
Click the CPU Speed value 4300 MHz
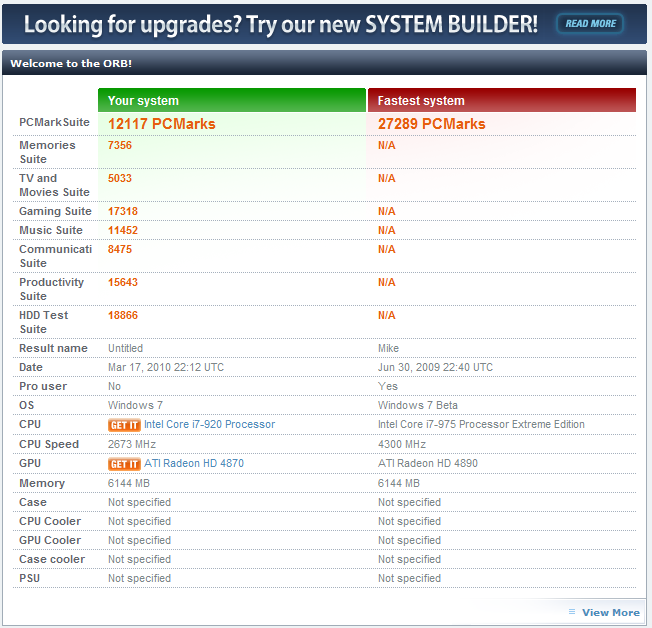pyautogui.click(x=402, y=444)
